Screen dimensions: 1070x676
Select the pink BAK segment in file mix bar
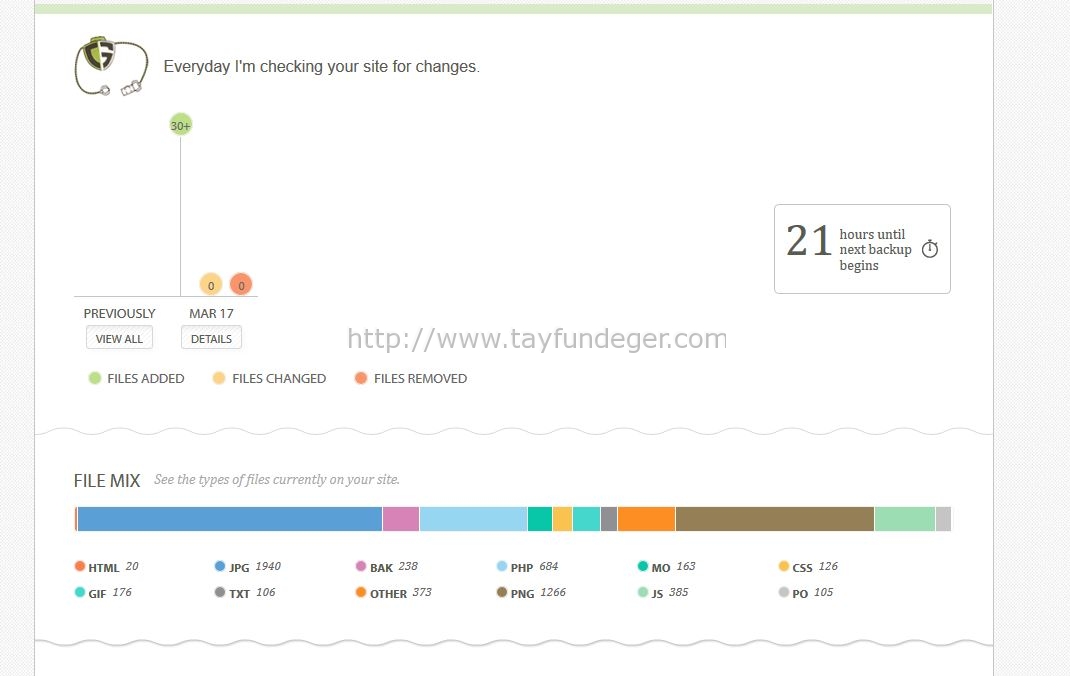pyautogui.click(x=401, y=519)
